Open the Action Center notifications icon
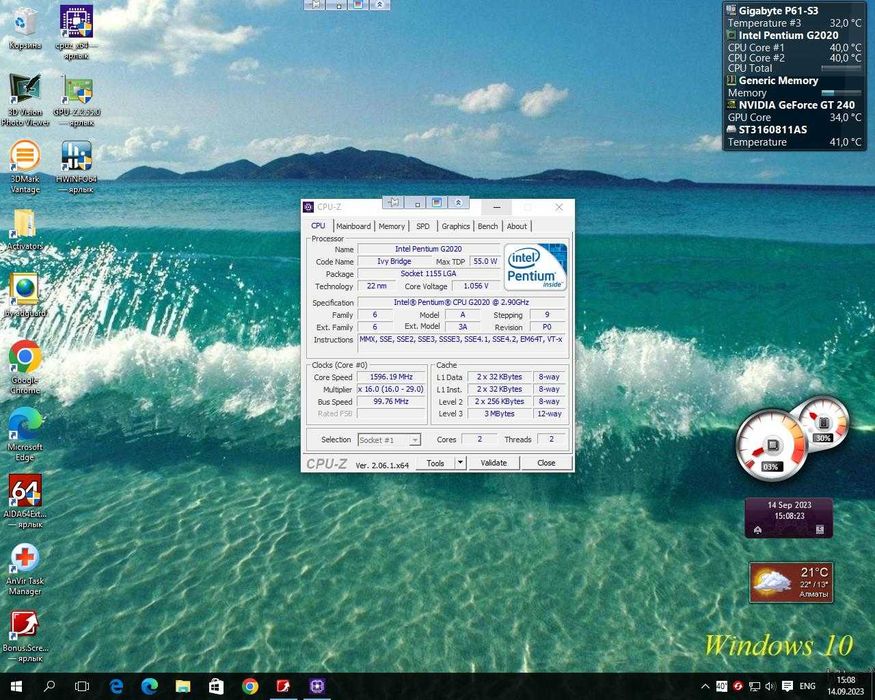This screenshot has width=875, height=700. tap(787, 686)
